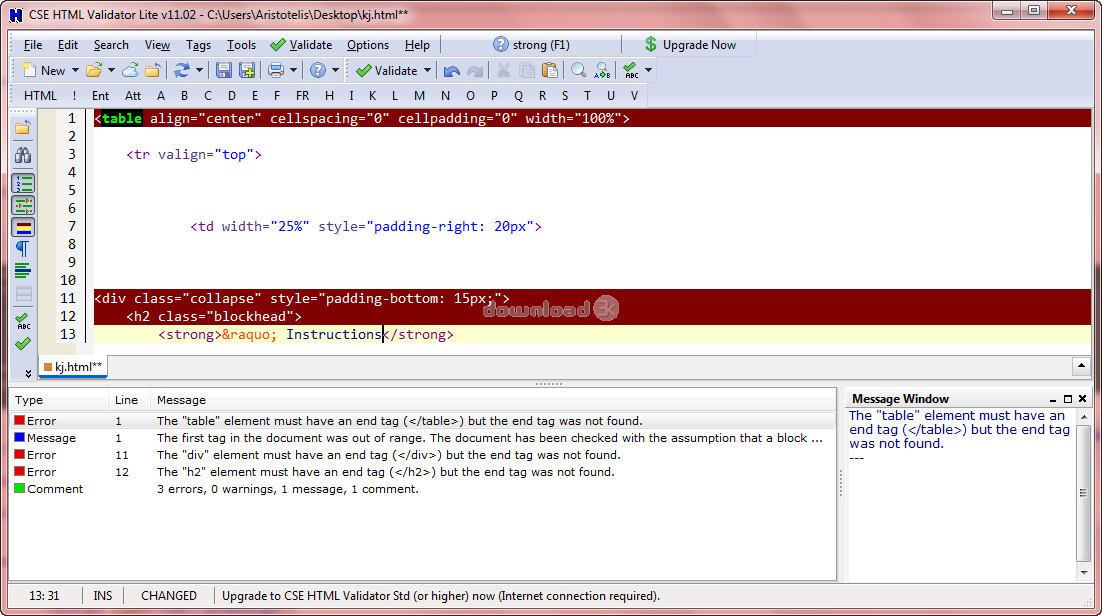
Task: Select the h2 end tag Error row
Action: point(422,472)
